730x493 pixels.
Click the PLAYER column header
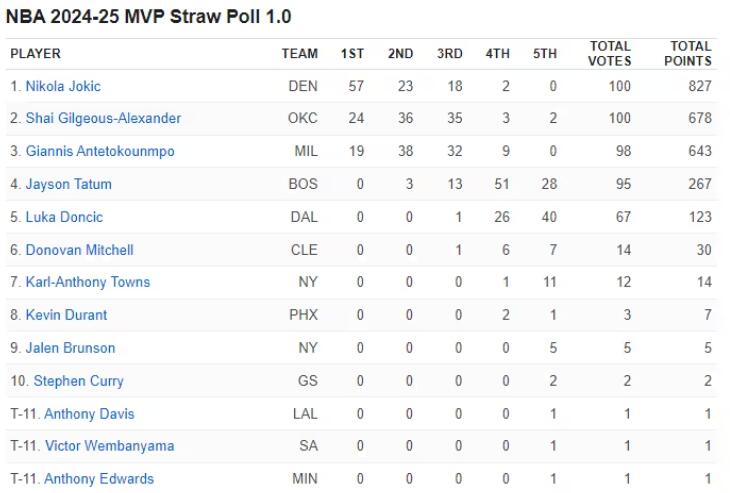(x=35, y=54)
